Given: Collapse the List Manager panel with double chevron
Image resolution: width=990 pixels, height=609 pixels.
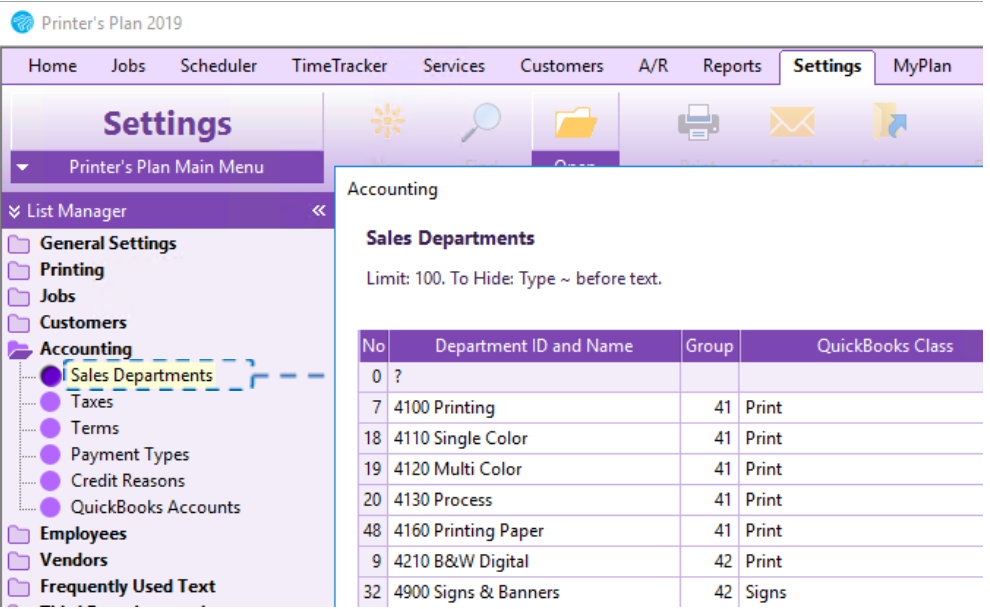Looking at the screenshot, I should [x=319, y=211].
